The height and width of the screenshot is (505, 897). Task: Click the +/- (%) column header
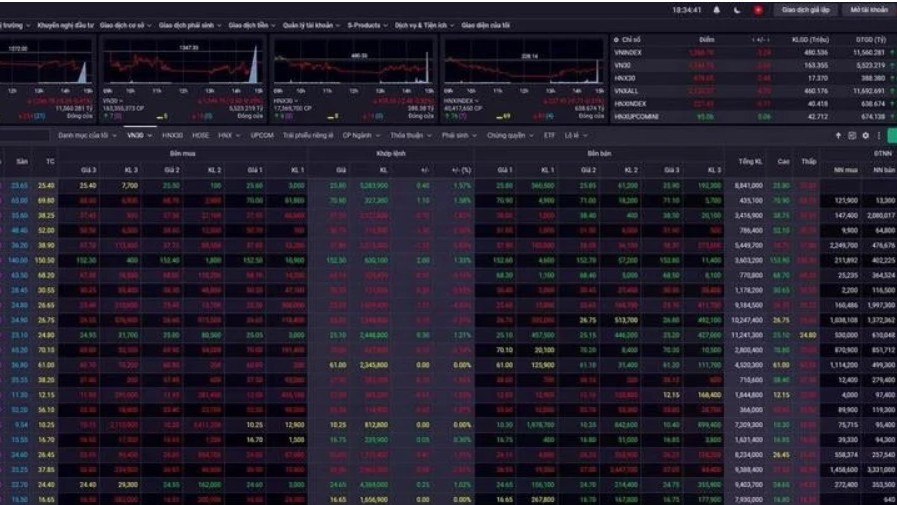(461, 170)
